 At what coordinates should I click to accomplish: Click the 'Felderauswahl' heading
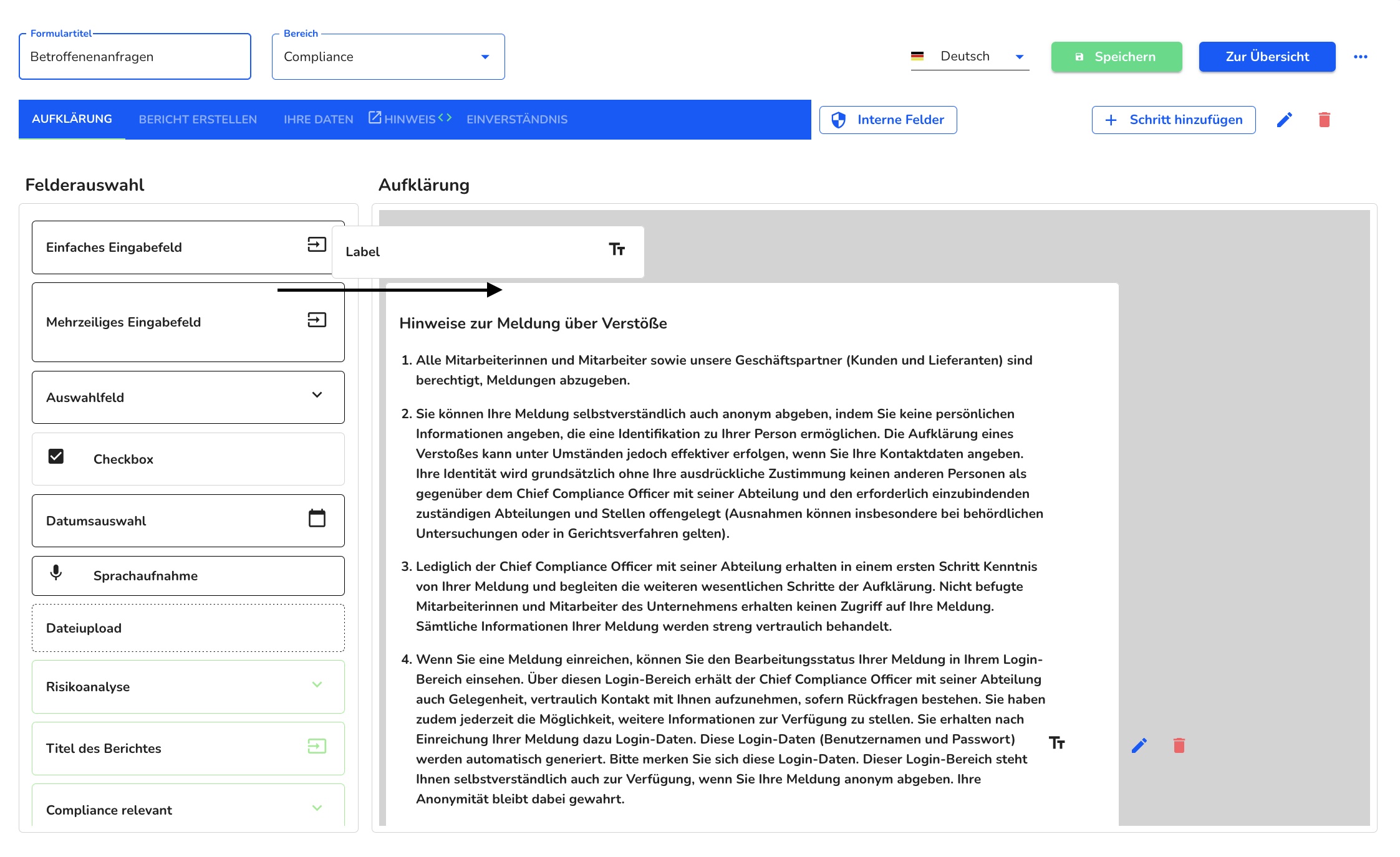click(85, 185)
